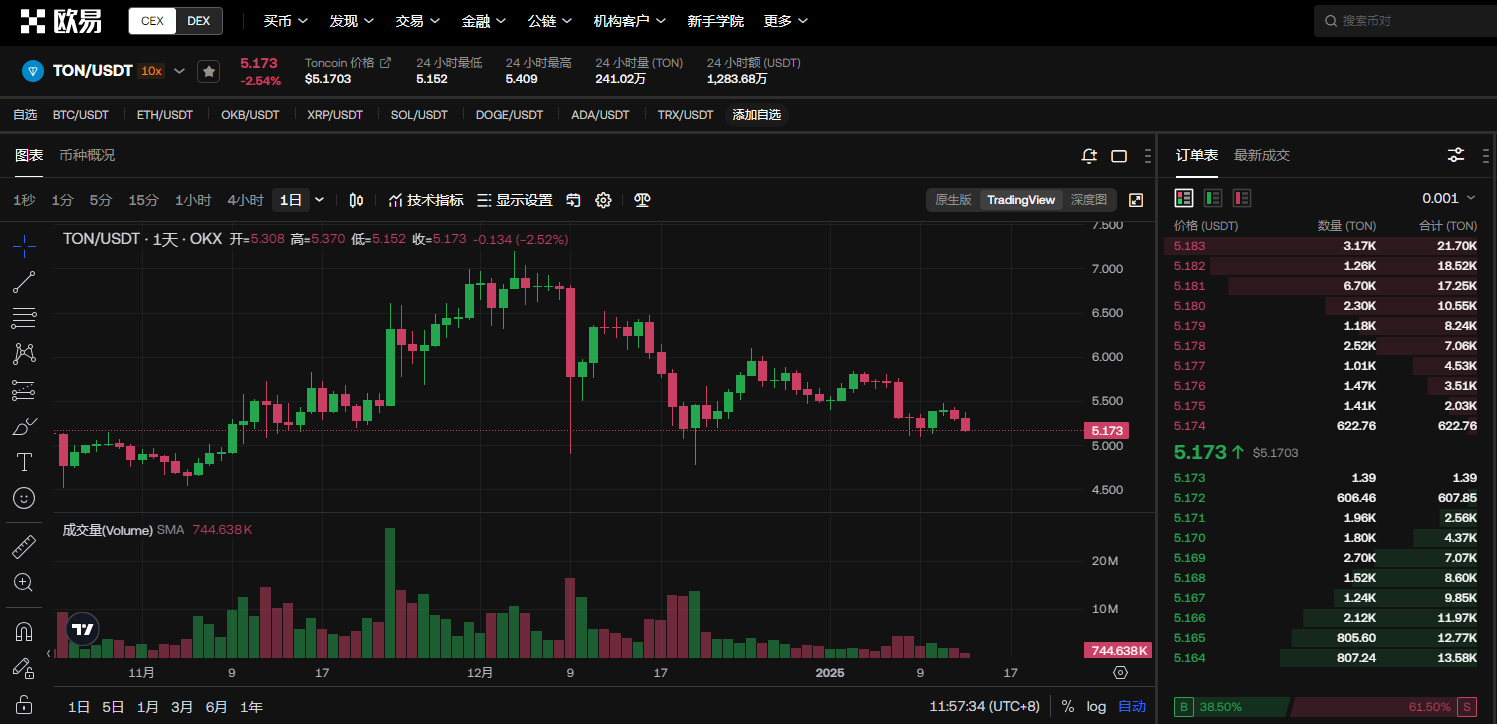Select the text annotation tool
The width and height of the screenshot is (1497, 724).
coord(24,462)
